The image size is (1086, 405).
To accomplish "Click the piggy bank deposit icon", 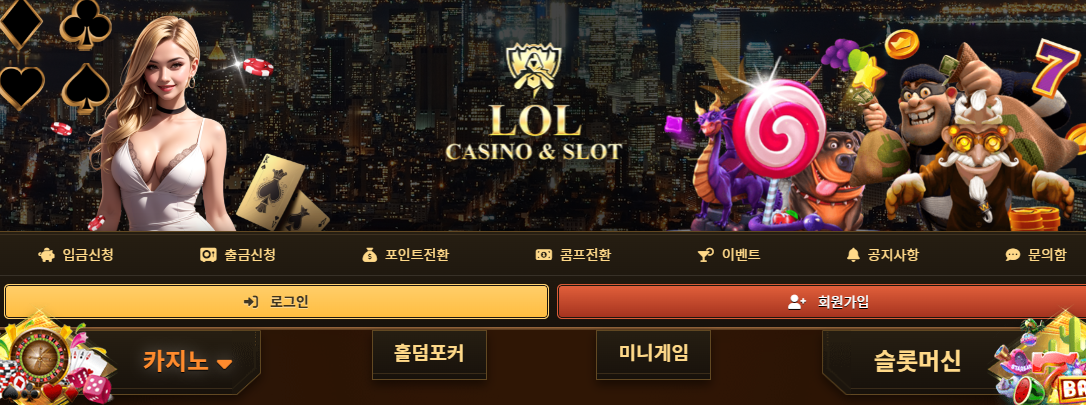I will tap(46, 255).
